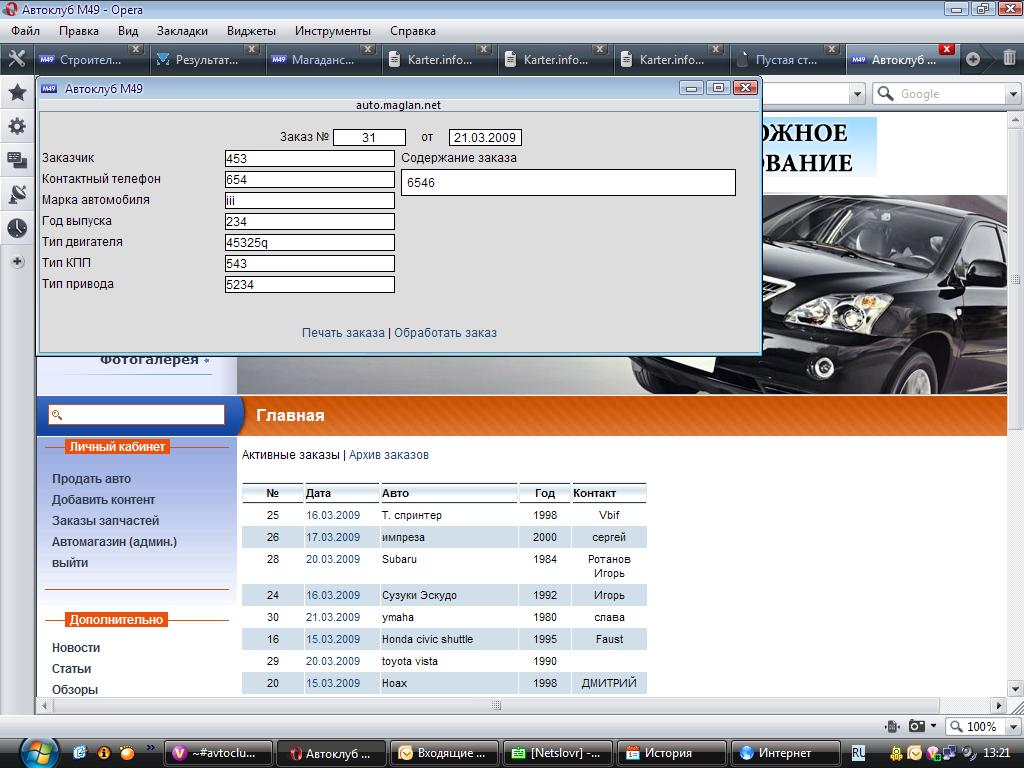Click order number field showing 31

(x=369, y=138)
